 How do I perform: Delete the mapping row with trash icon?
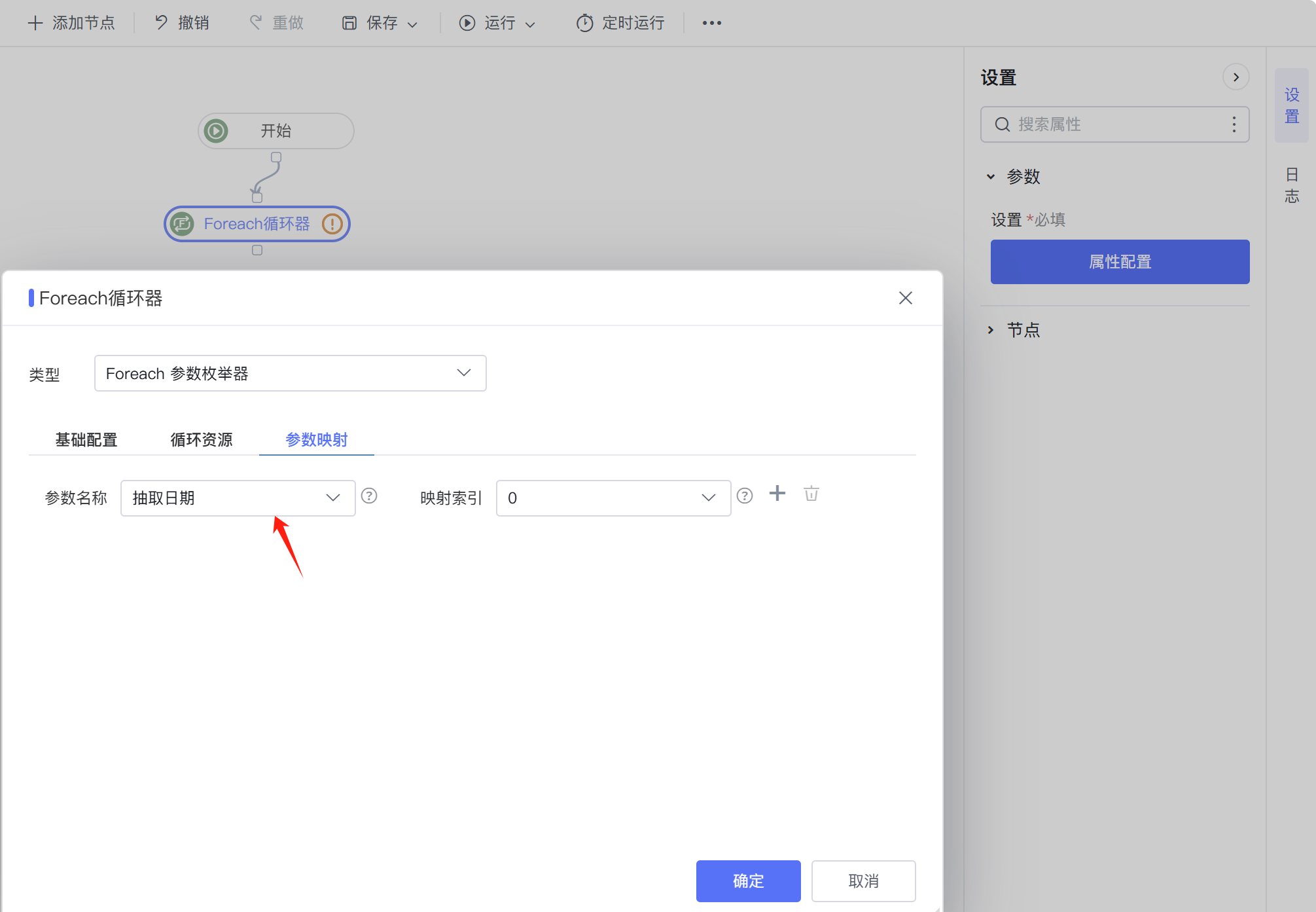(811, 494)
